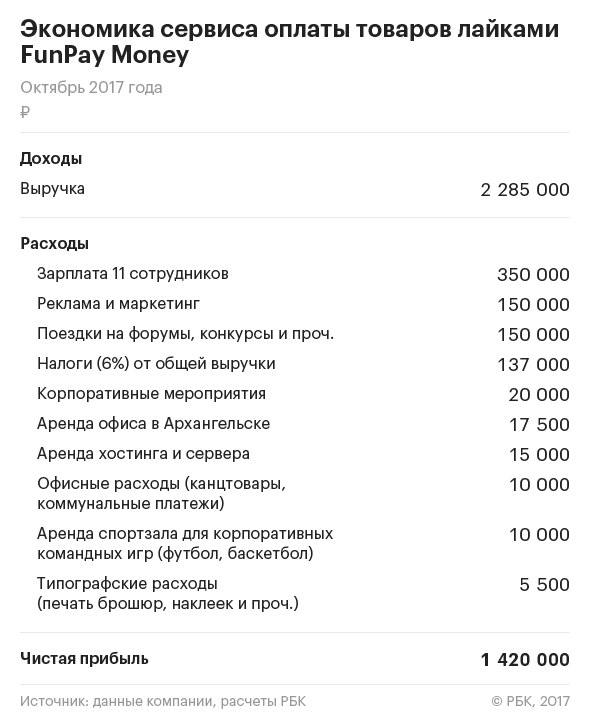Select Корпоративные мероприятия row
The image size is (590, 722).
(295, 394)
